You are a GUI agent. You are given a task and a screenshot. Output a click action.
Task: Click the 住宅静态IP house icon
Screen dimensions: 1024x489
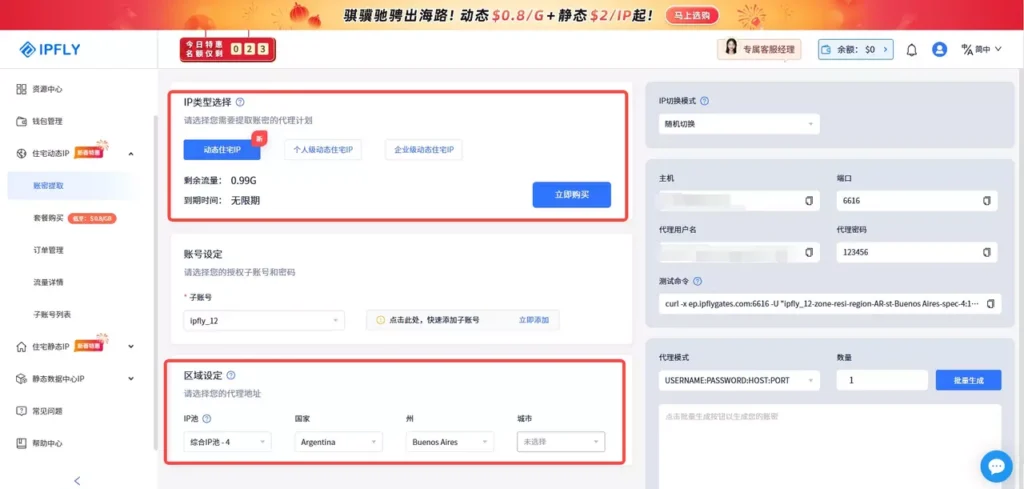click(21, 347)
